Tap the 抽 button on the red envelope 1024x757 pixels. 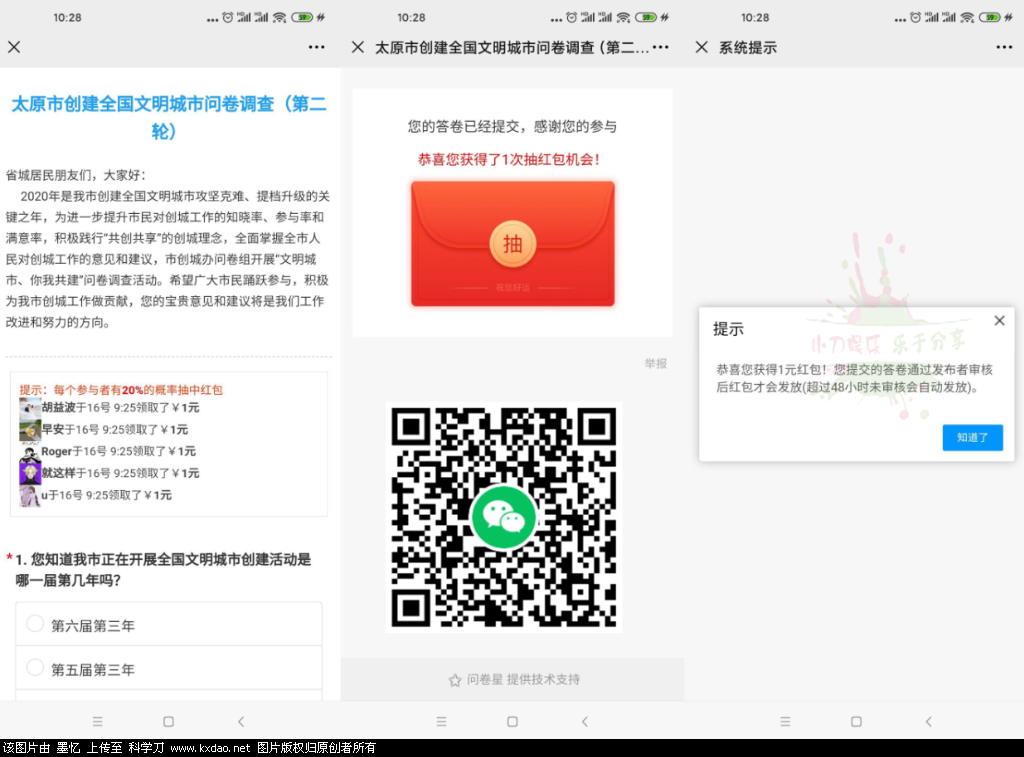pos(513,244)
